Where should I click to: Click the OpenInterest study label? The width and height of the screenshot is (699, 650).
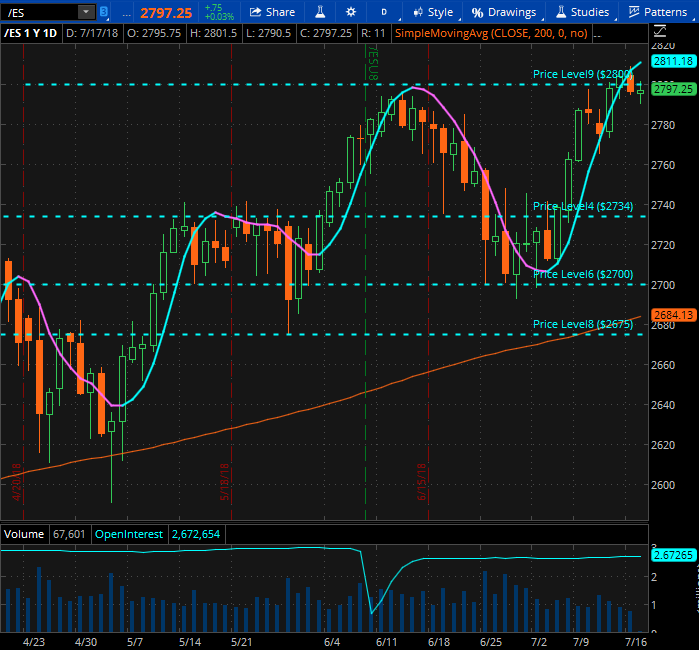pos(129,534)
